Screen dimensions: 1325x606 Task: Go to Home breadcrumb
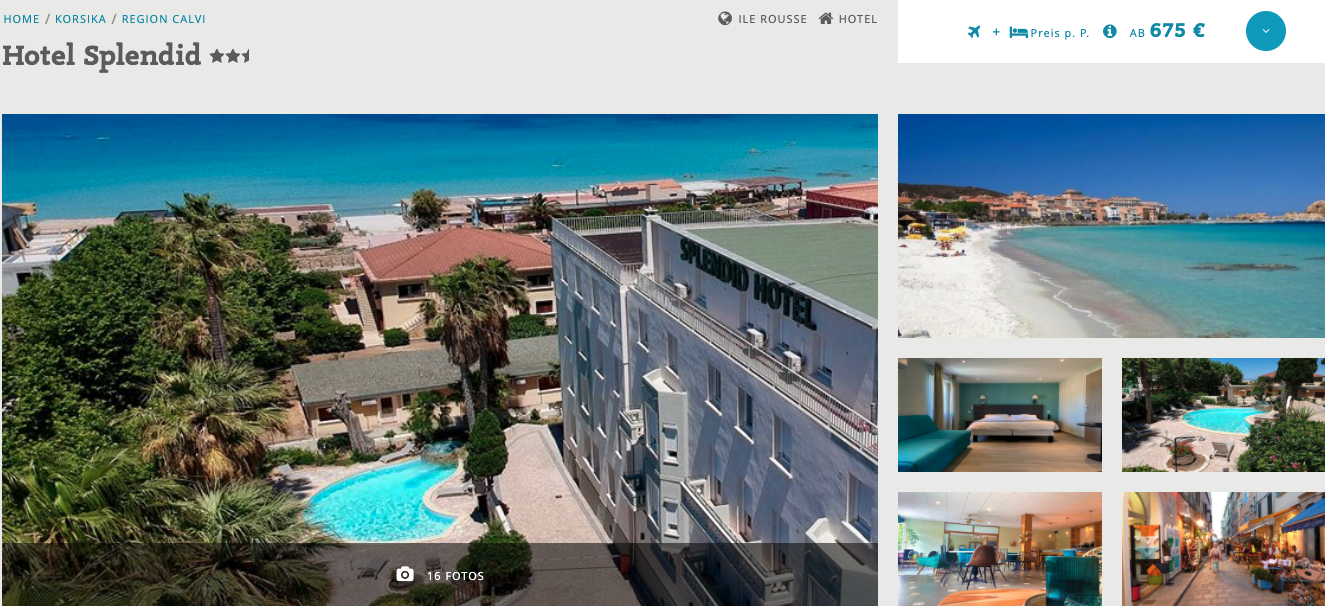click(22, 19)
